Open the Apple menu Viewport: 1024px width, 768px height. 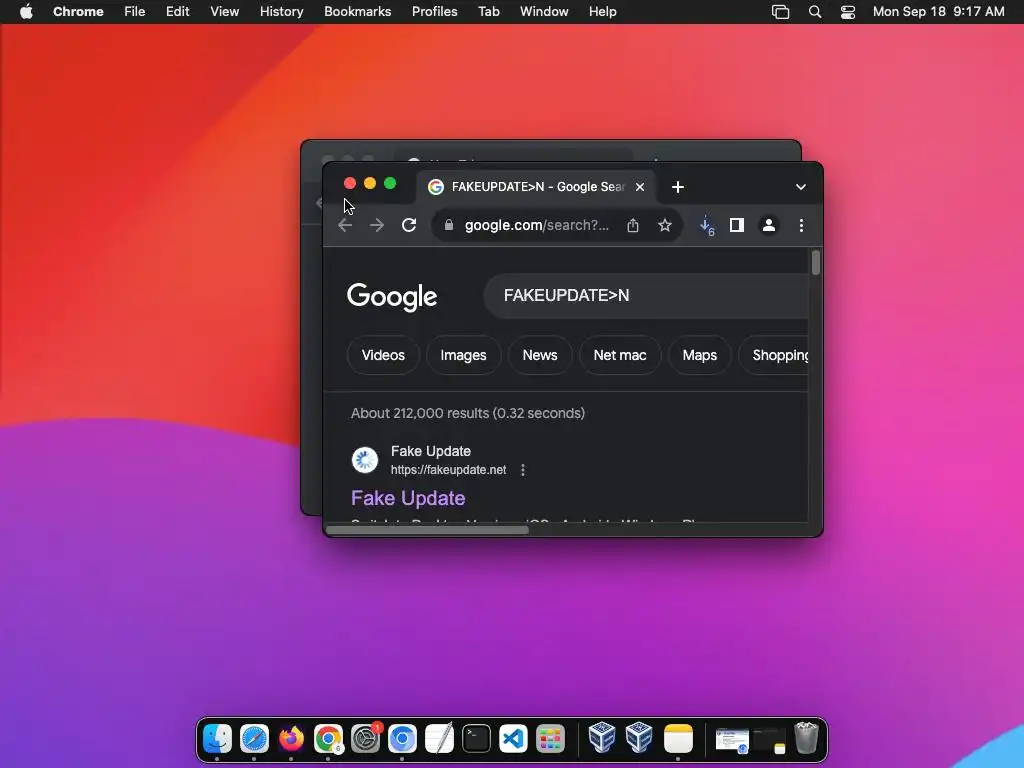pyautogui.click(x=26, y=12)
